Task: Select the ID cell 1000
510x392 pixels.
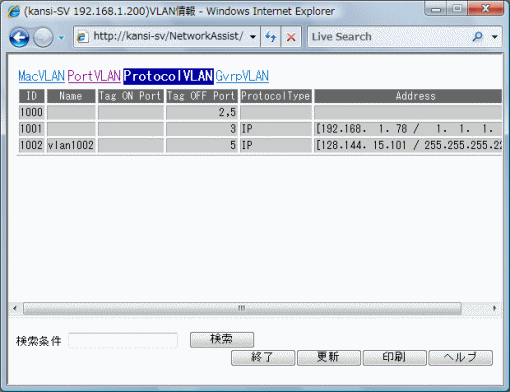Action: [32, 112]
